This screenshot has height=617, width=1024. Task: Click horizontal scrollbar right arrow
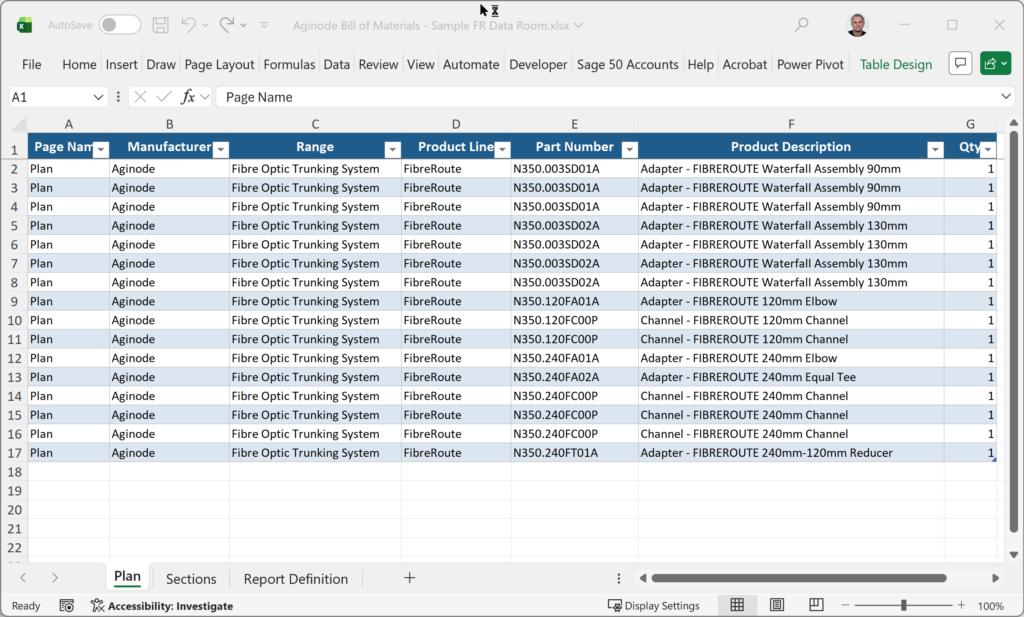point(995,578)
